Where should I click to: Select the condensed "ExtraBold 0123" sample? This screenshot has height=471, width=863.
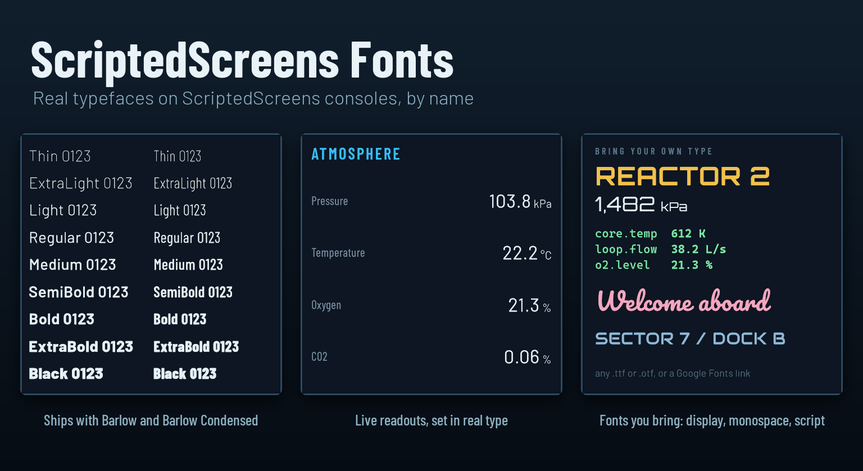[196, 347]
